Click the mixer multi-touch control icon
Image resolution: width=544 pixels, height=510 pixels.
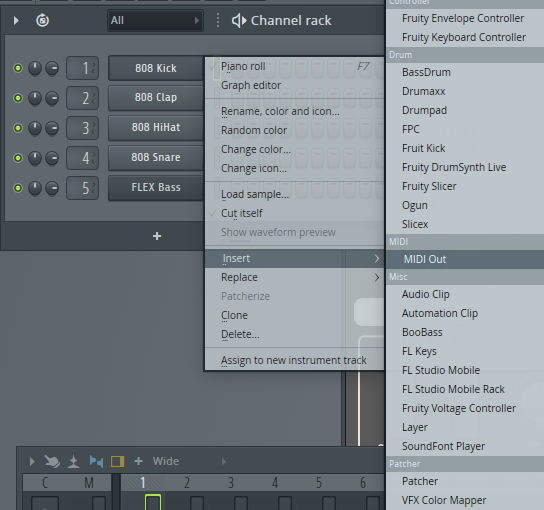(x=52, y=461)
